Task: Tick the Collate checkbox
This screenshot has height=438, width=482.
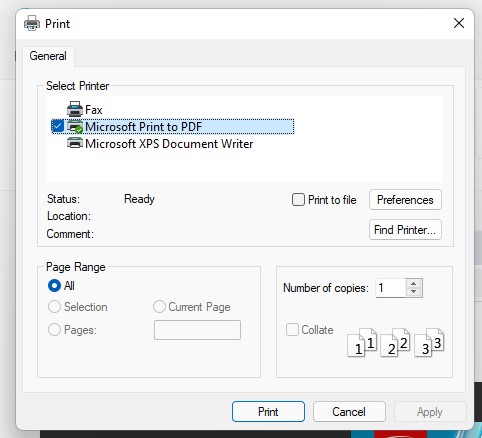Action: tap(292, 330)
